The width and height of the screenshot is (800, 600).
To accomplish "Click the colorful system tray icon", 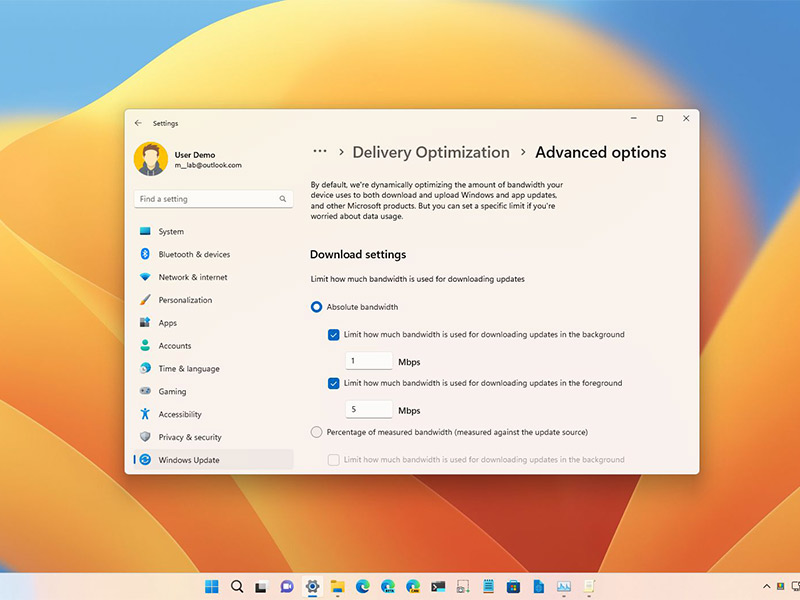I will click(x=780, y=586).
